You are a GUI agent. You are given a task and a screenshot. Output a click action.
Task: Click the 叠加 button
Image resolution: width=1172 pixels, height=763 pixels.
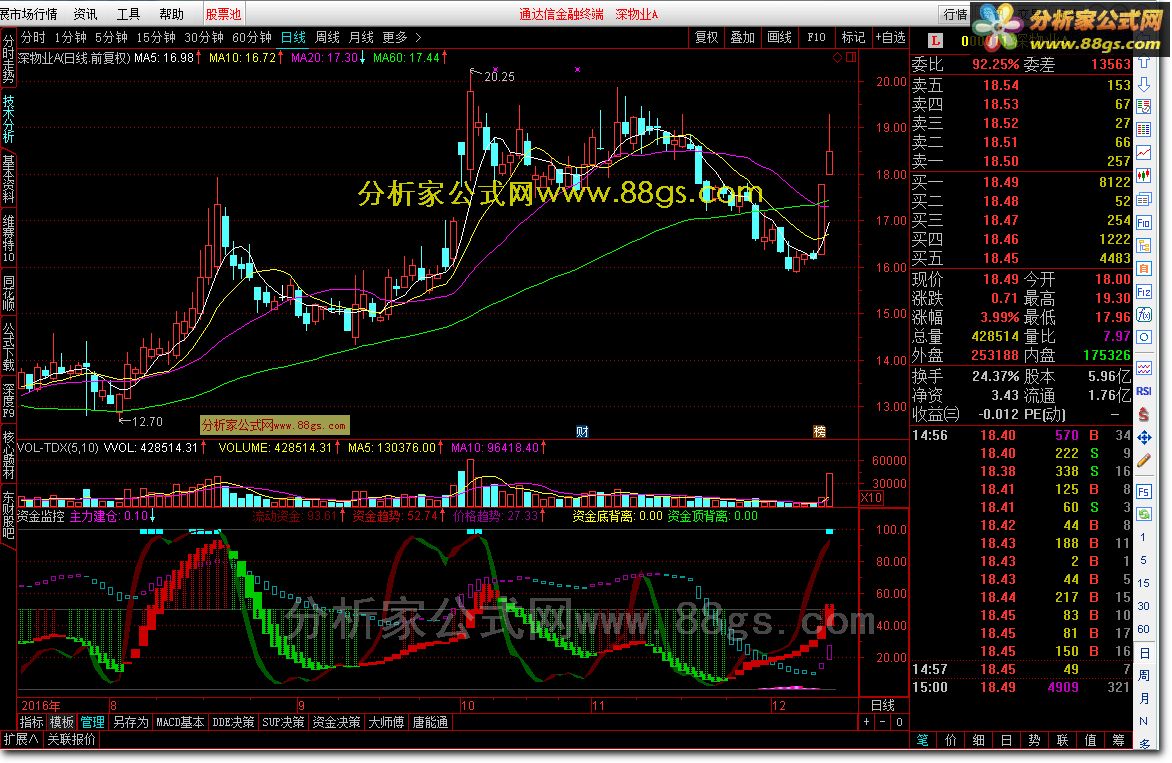pyautogui.click(x=742, y=37)
